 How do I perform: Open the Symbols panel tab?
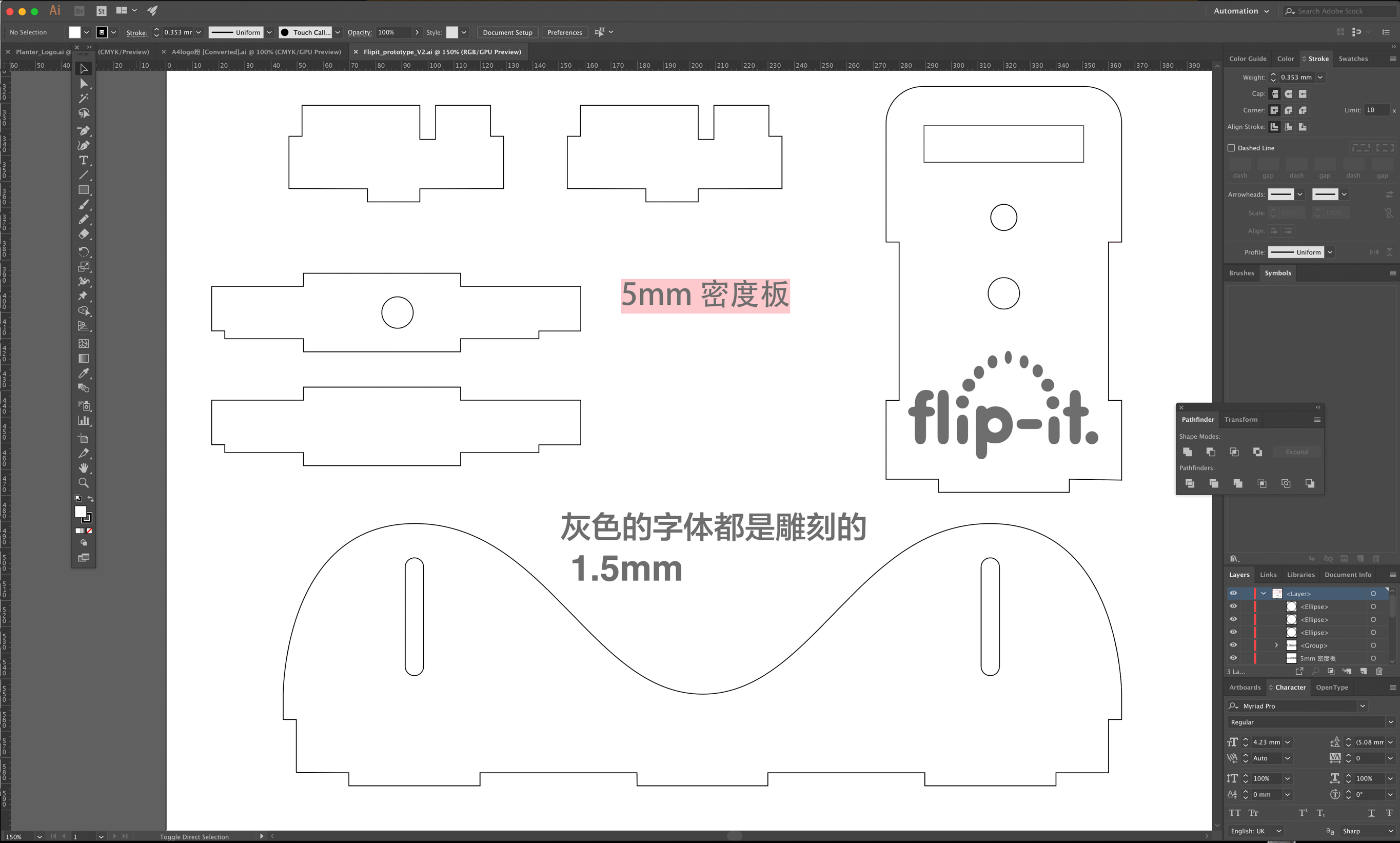point(1278,272)
